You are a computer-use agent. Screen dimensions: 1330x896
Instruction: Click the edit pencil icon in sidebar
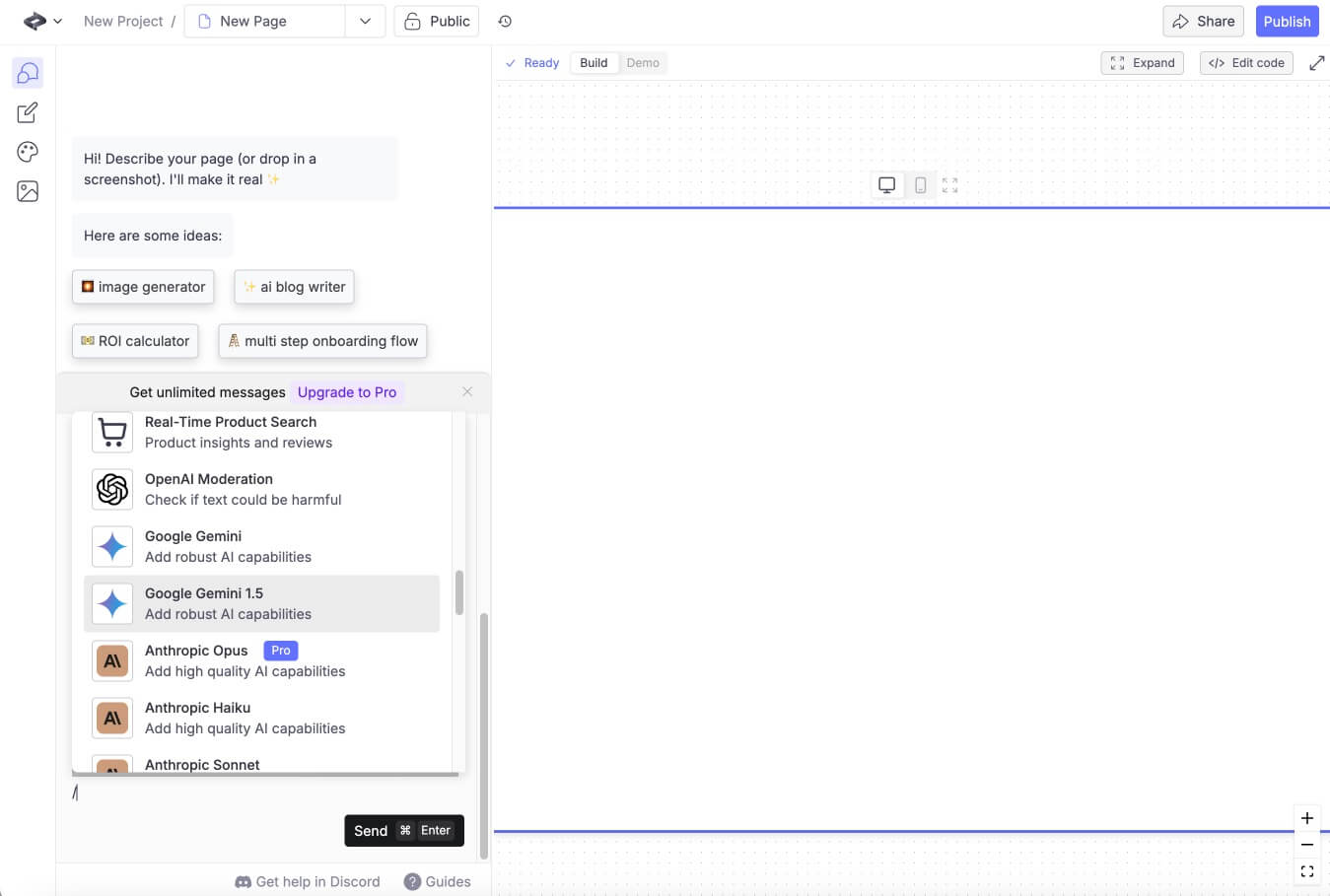28,112
